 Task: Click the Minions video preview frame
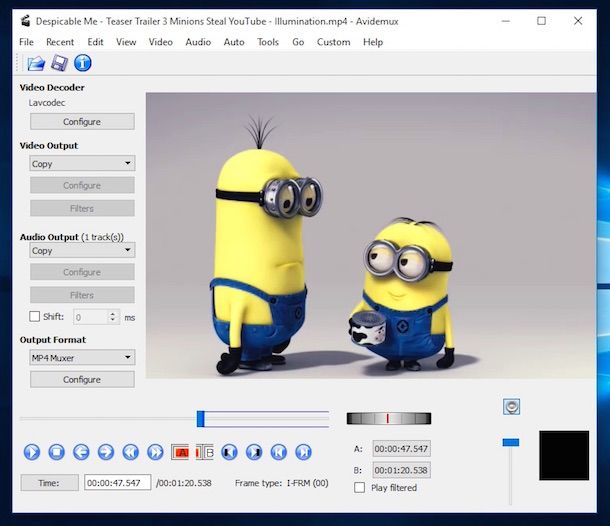tap(371, 235)
